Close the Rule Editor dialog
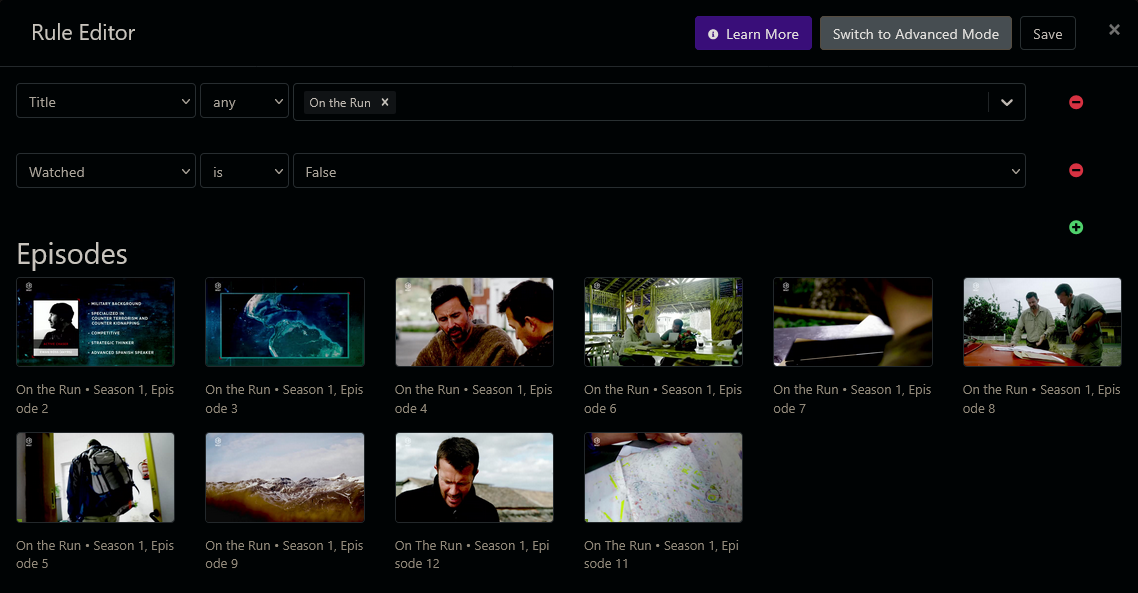This screenshot has width=1138, height=593. 1114,30
